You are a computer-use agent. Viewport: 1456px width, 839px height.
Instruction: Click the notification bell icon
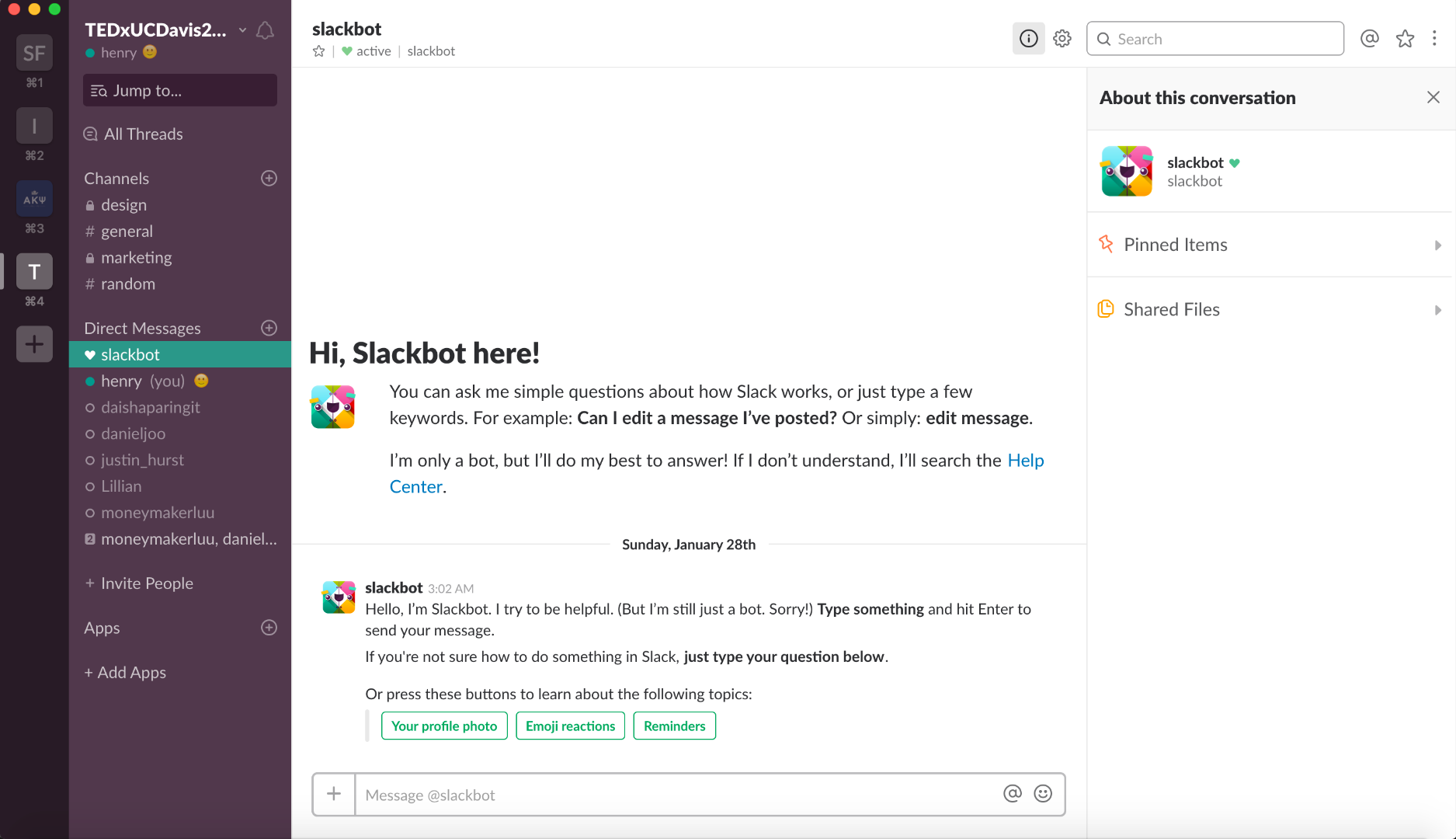(x=265, y=30)
